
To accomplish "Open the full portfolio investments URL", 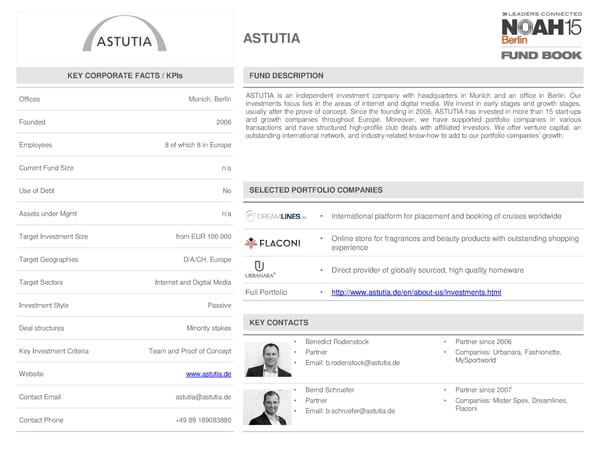I will [416, 292].
